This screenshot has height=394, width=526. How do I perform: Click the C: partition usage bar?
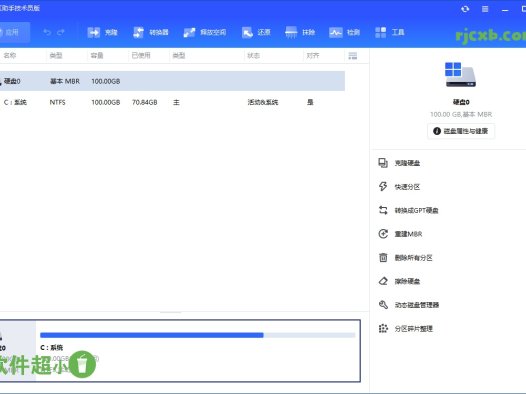(198, 335)
